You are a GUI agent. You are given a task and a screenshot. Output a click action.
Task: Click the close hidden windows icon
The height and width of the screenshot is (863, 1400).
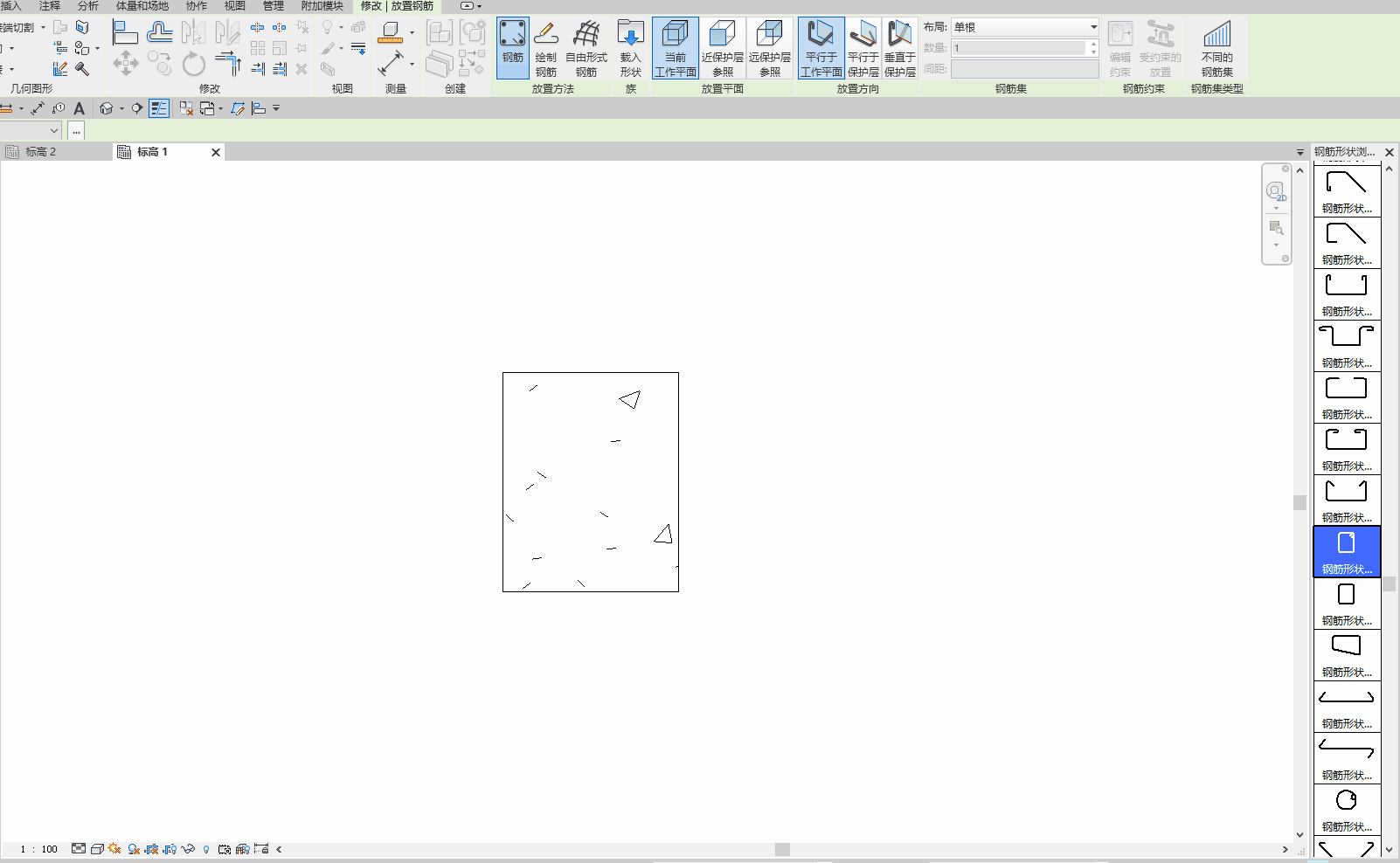(x=186, y=108)
